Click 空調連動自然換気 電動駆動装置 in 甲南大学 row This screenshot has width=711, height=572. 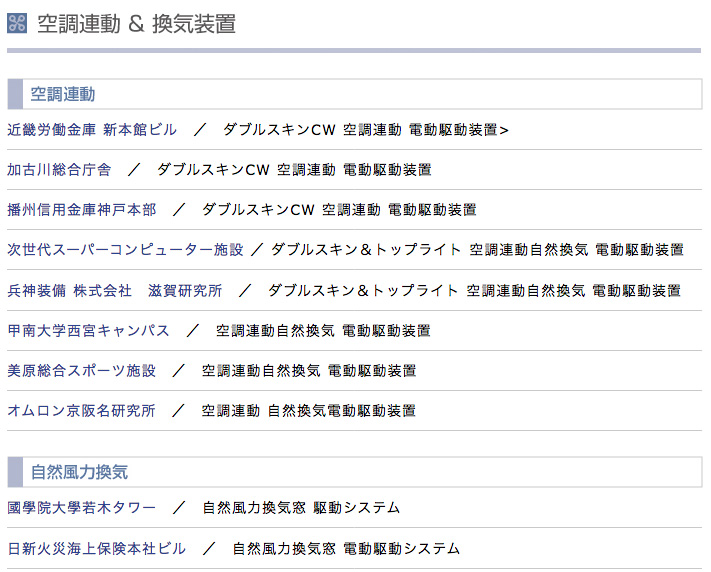[x=323, y=331]
